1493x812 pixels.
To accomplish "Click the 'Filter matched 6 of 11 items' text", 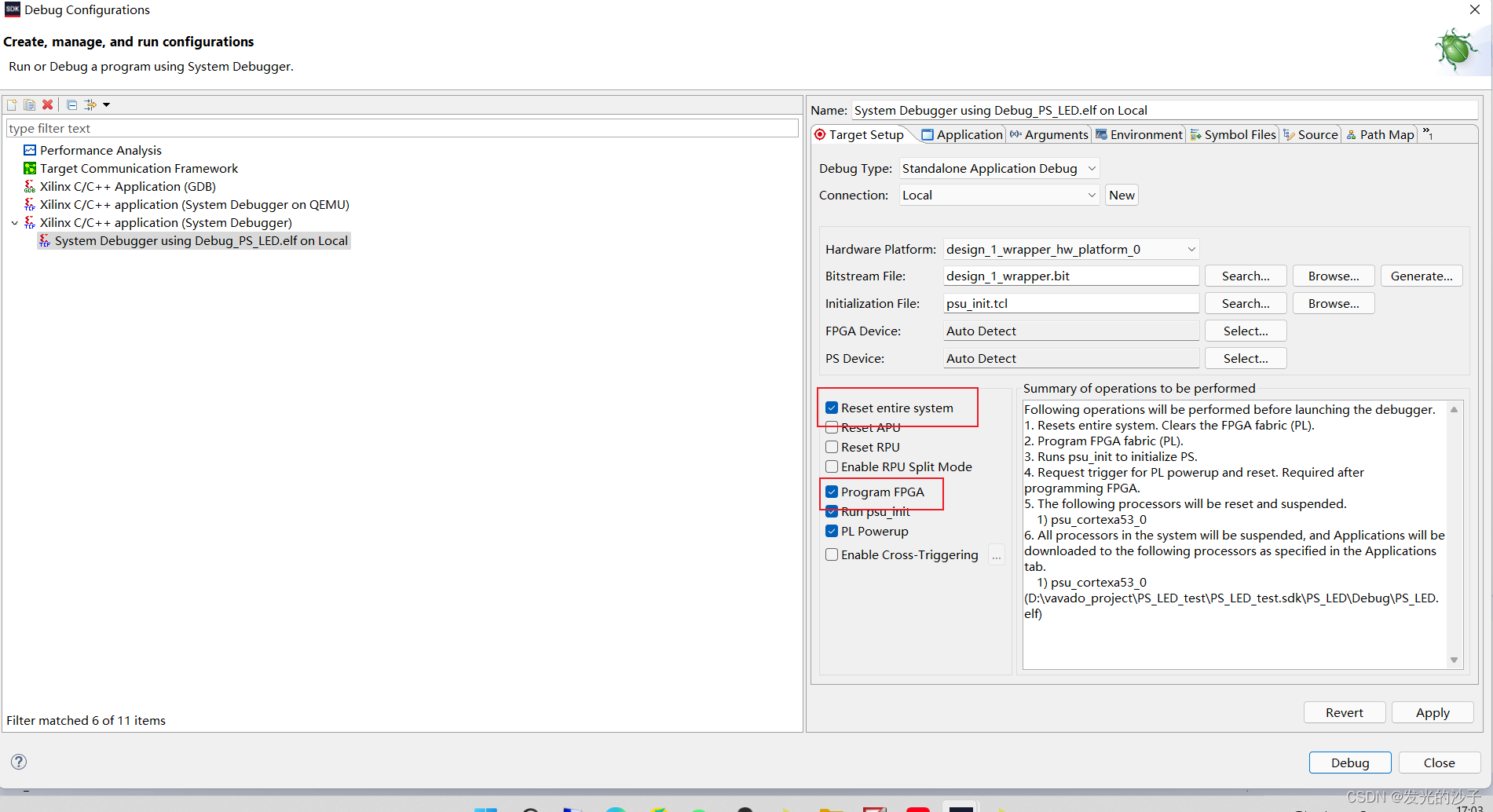I will (86, 720).
